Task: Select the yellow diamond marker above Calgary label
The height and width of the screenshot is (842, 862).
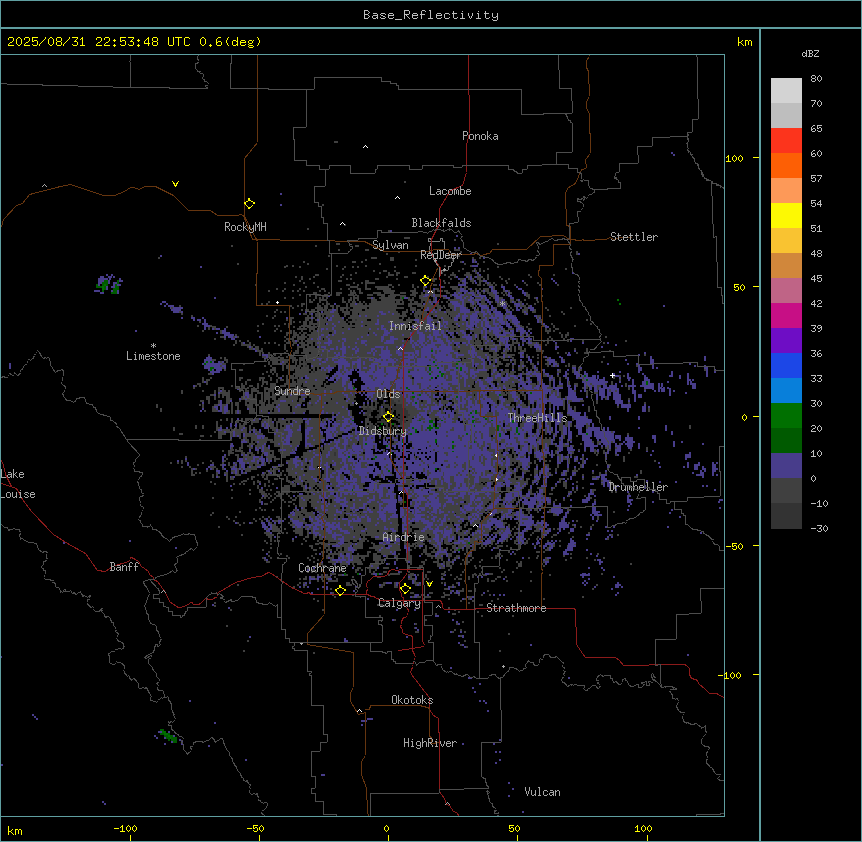Action: tap(405, 589)
